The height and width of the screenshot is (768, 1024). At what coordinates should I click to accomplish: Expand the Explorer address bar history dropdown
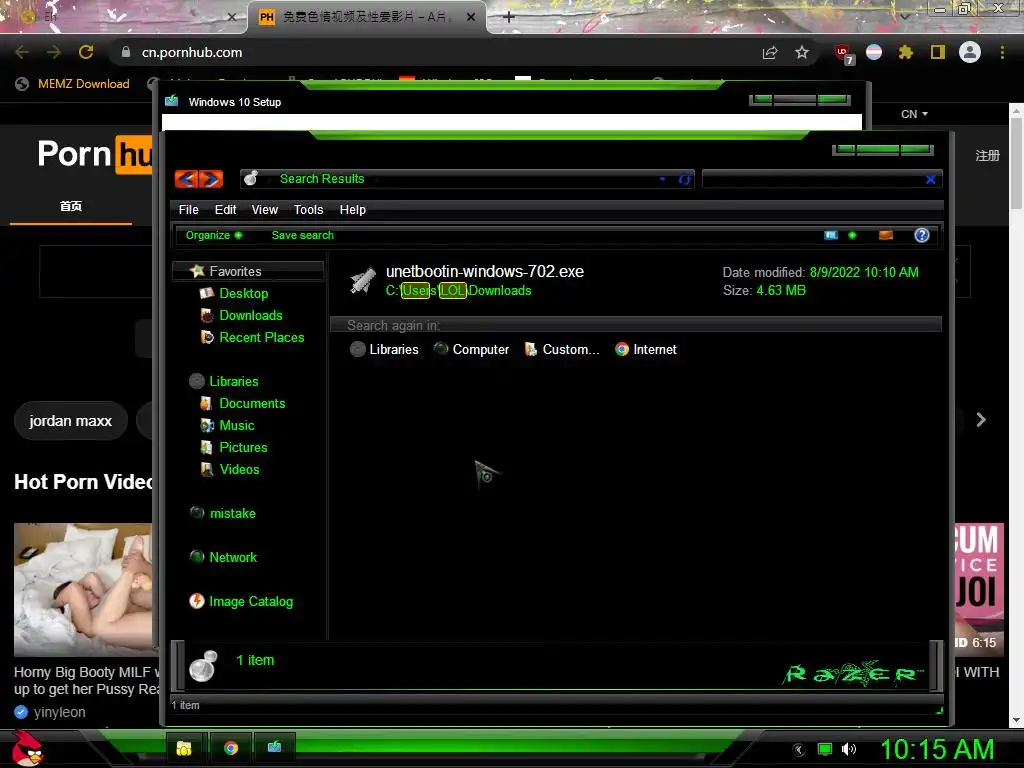663,179
